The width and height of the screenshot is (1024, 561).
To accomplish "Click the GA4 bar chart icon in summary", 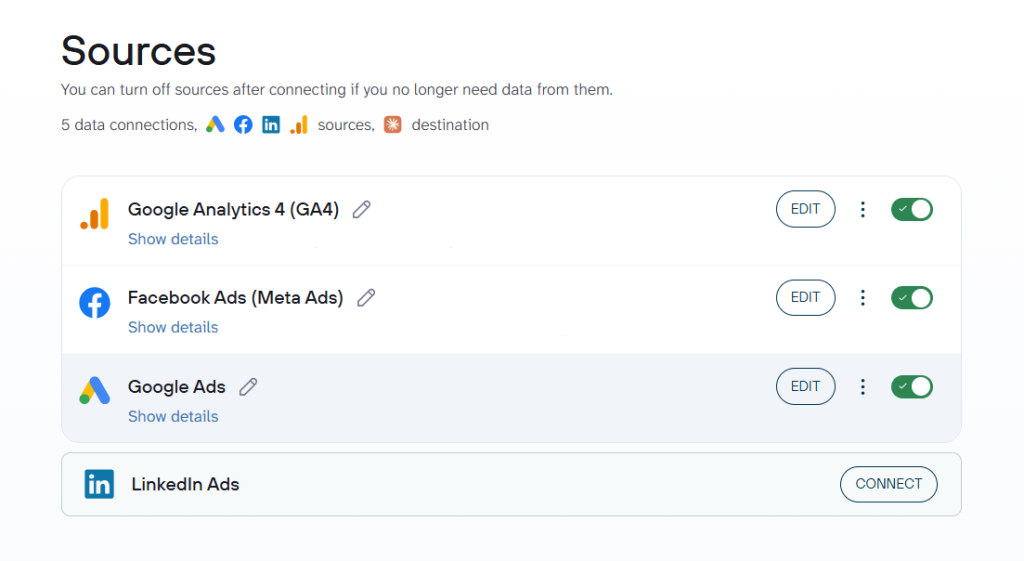I will [299, 125].
